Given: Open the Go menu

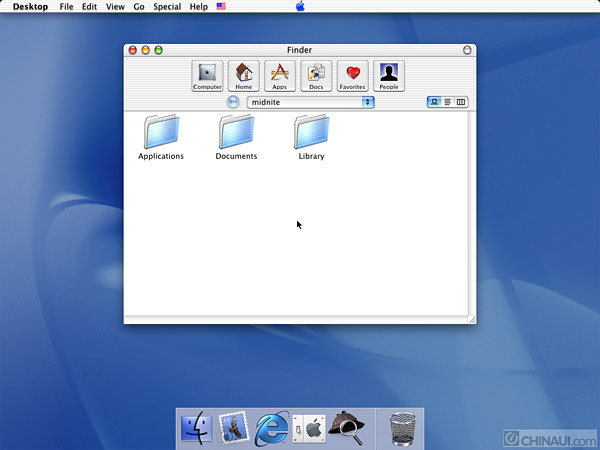Looking at the screenshot, I should tap(139, 7).
